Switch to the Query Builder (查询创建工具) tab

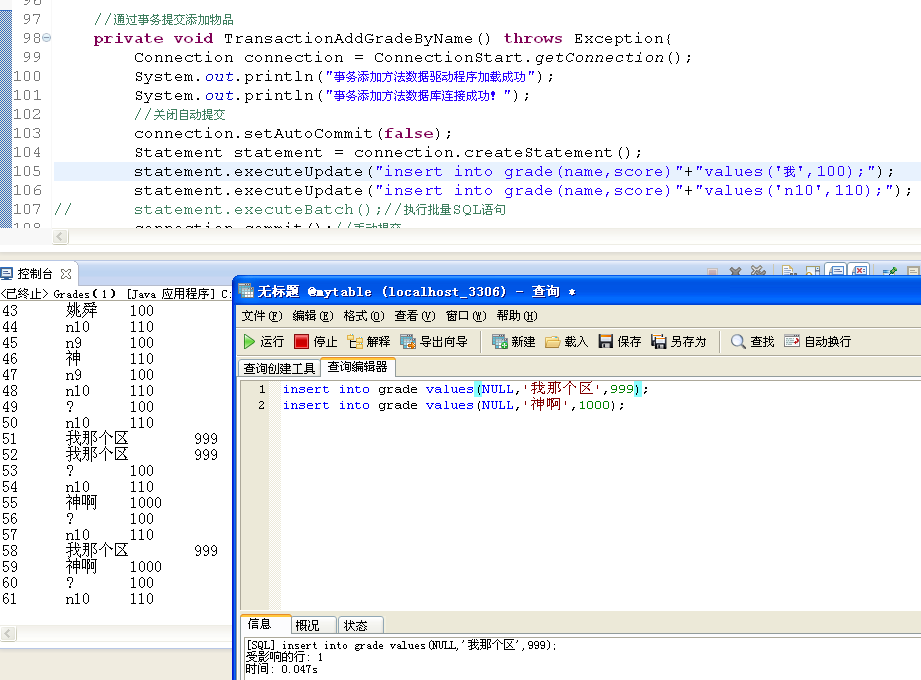(x=280, y=368)
